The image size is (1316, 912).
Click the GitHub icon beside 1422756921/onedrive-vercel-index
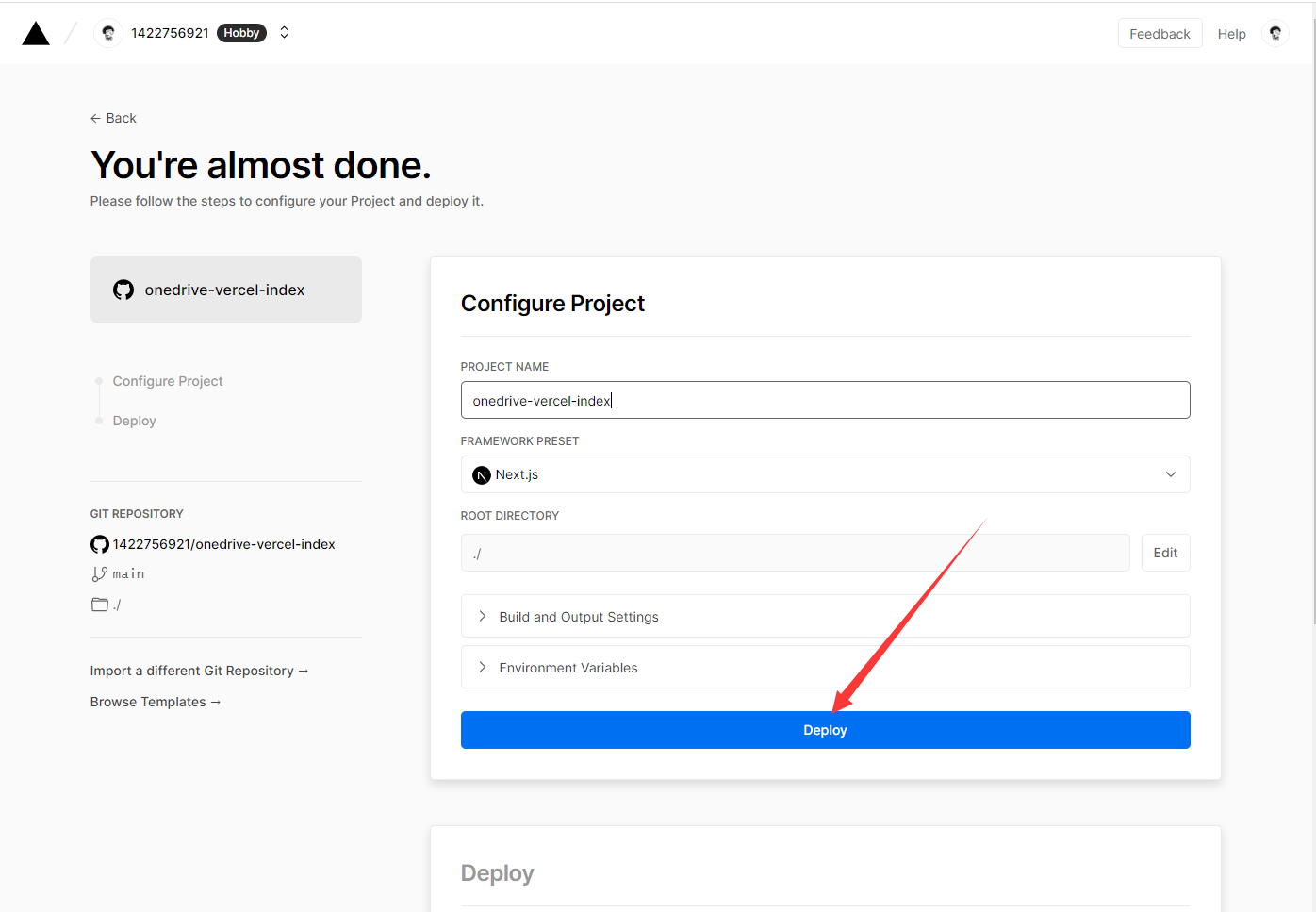100,544
